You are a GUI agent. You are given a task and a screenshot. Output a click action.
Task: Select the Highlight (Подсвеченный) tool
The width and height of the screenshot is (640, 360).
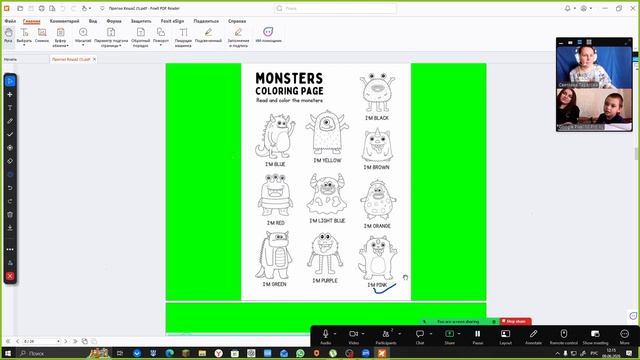click(x=208, y=36)
